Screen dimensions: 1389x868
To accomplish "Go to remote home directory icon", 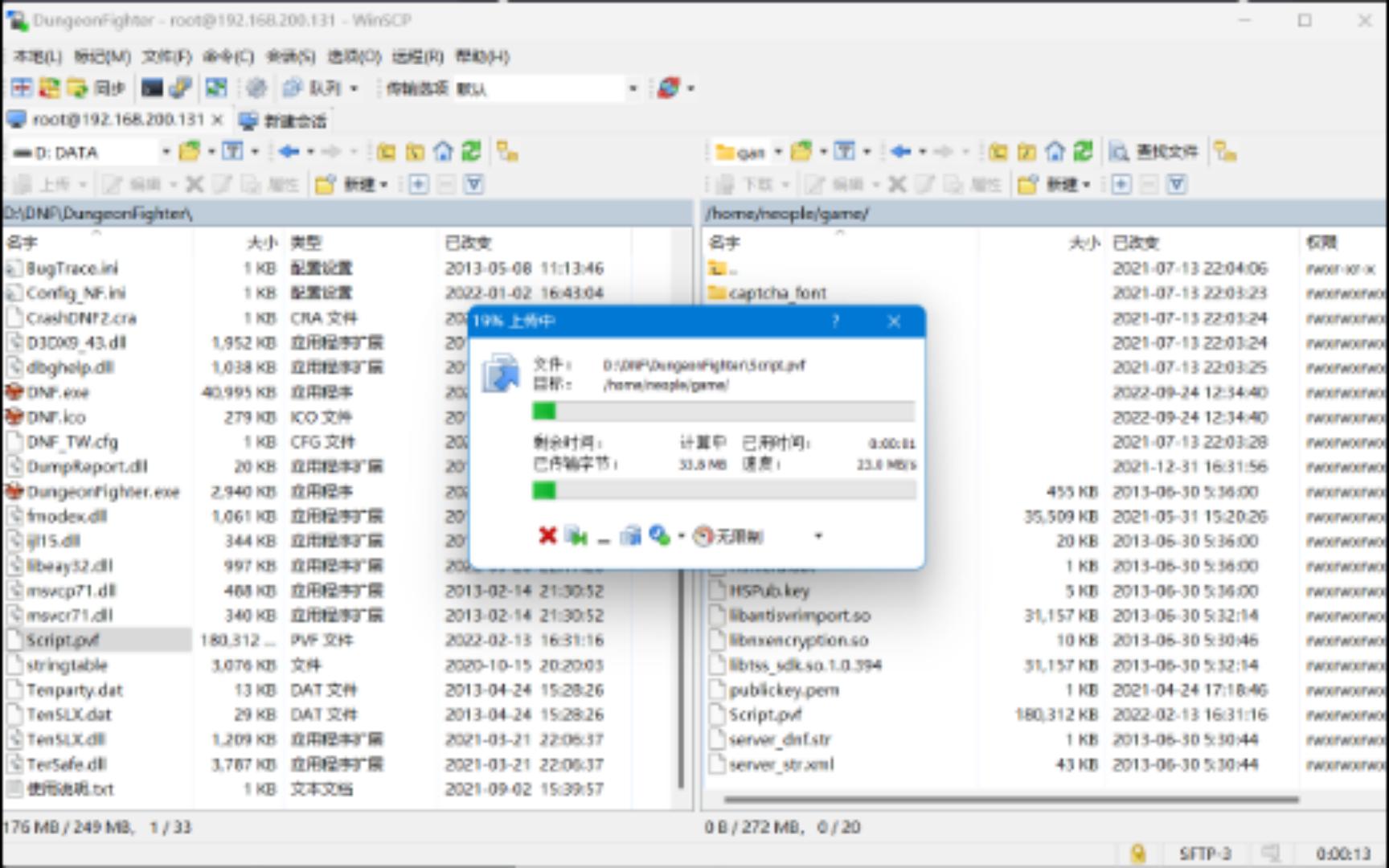I will (1055, 152).
